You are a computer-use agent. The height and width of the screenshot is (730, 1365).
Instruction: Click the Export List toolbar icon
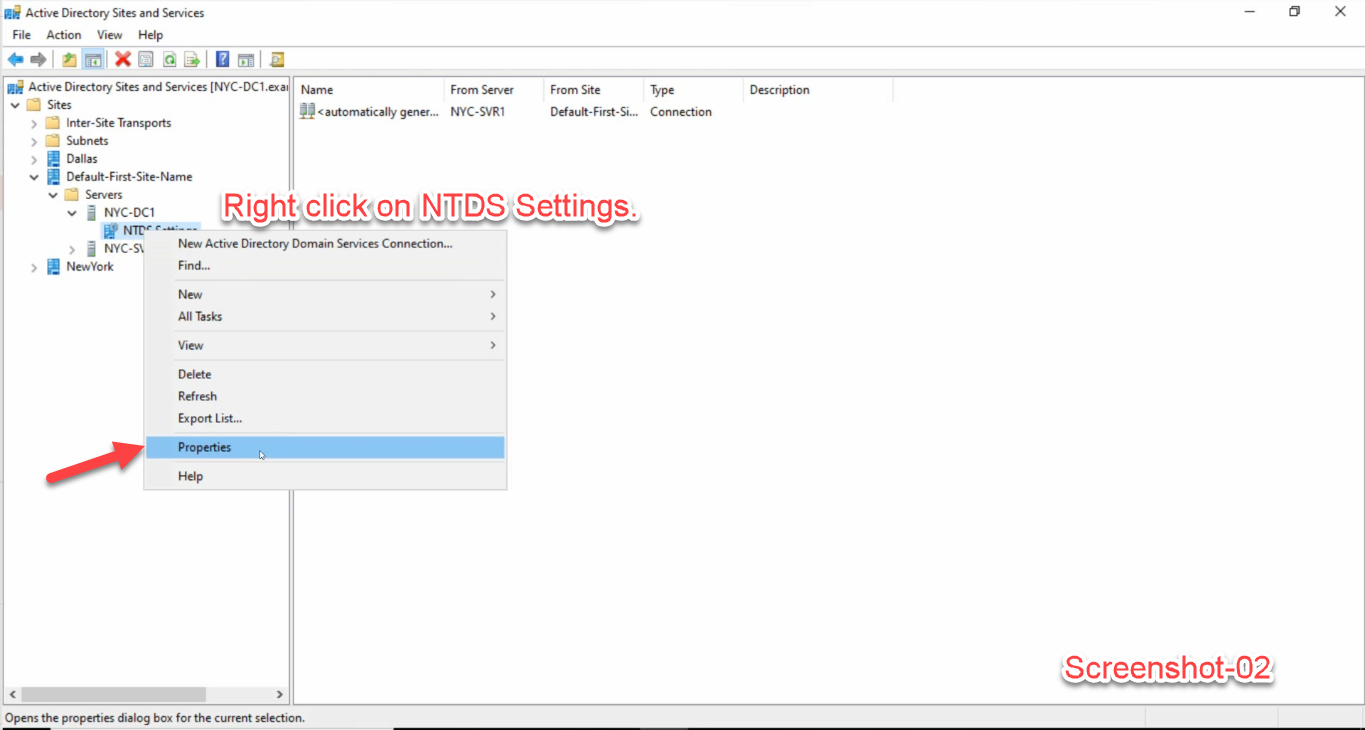(x=192, y=60)
